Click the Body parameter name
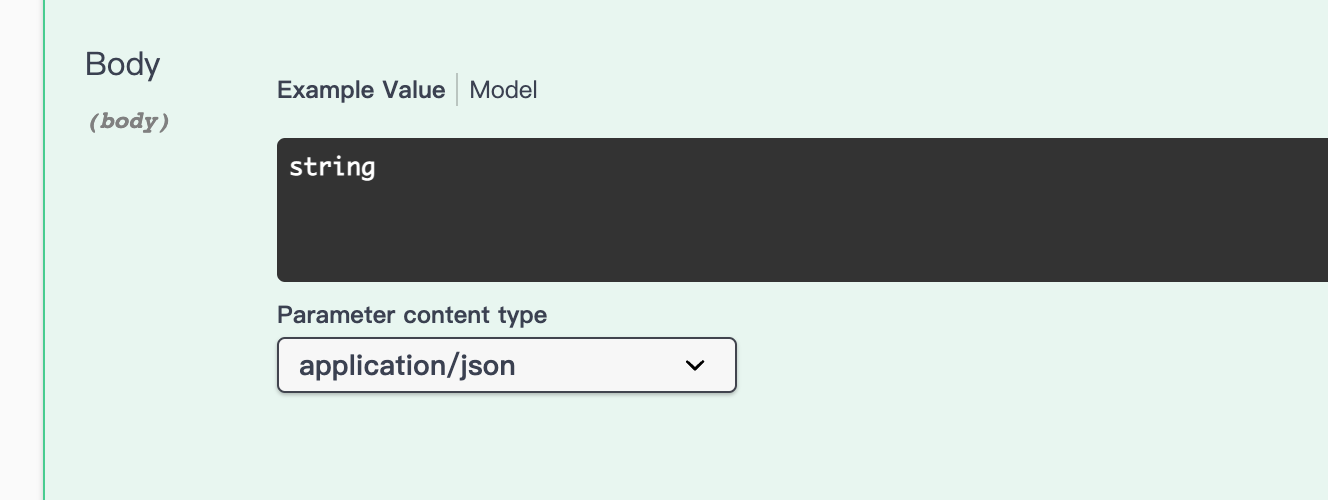Viewport: 1328px width, 500px height. (x=122, y=64)
